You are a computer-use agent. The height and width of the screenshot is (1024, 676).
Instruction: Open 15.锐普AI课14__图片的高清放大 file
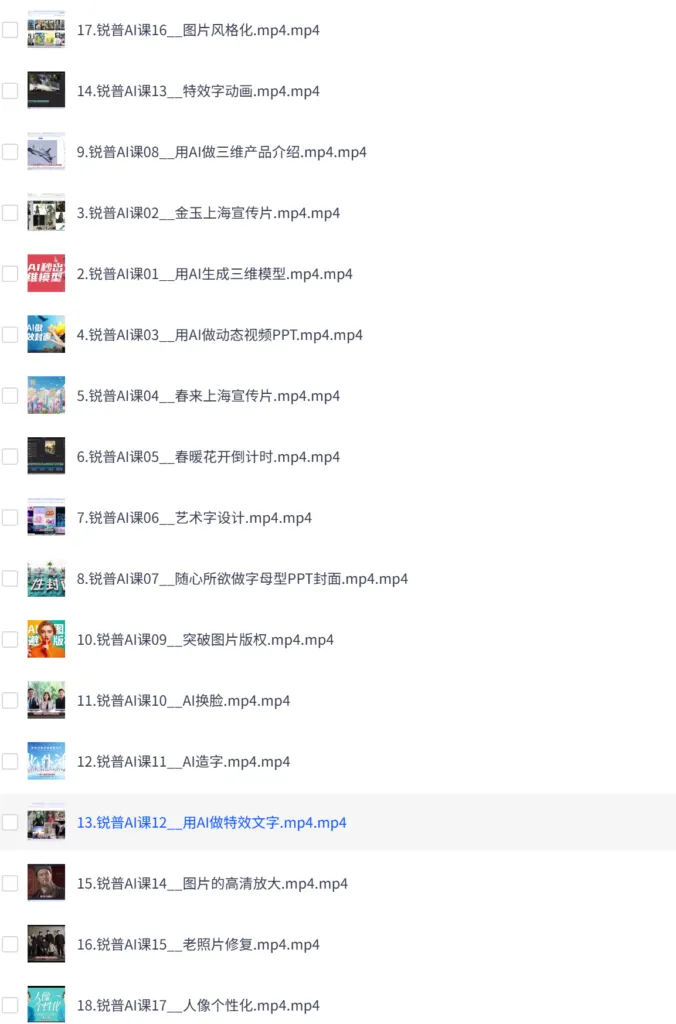click(x=212, y=884)
